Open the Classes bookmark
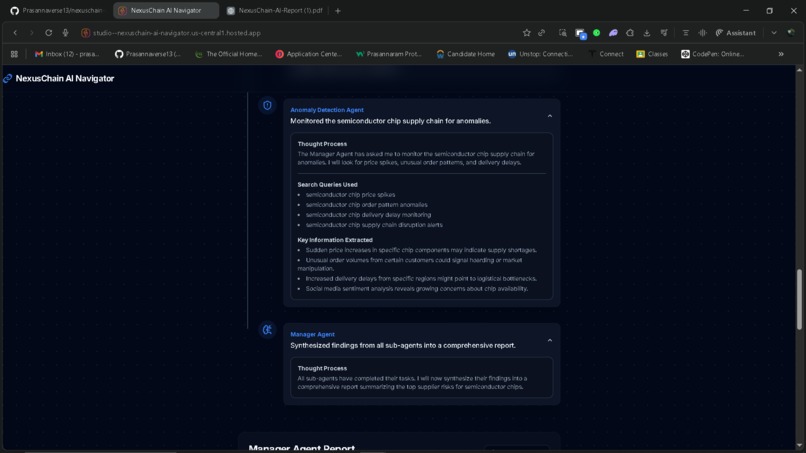Viewport: 806px width, 453px height. [x=652, y=54]
